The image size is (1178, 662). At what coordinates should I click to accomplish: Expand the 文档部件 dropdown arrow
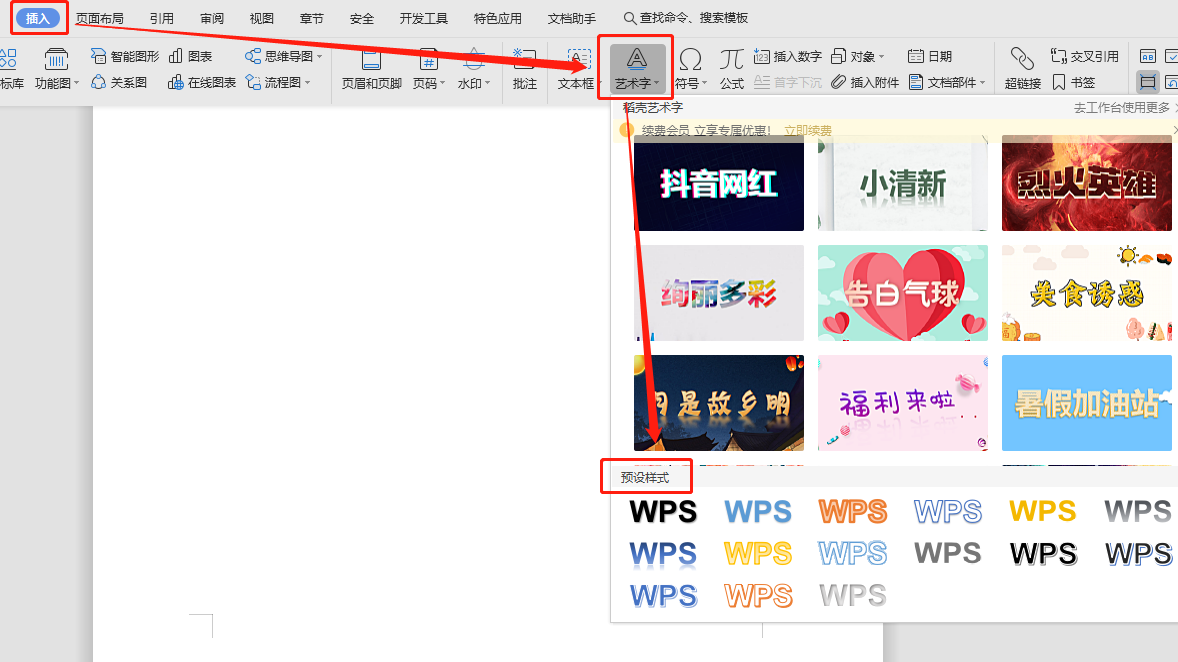tap(983, 83)
